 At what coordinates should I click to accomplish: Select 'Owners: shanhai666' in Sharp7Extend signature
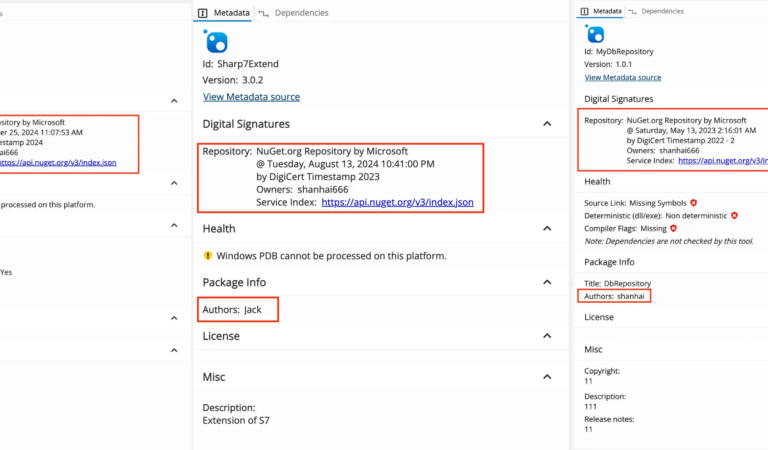302,189
